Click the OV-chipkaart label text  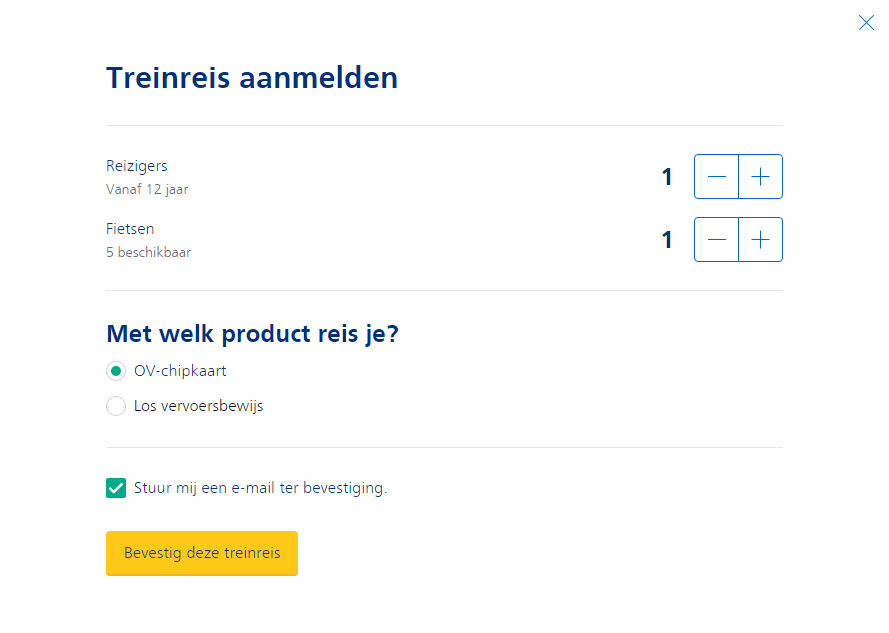coord(180,371)
